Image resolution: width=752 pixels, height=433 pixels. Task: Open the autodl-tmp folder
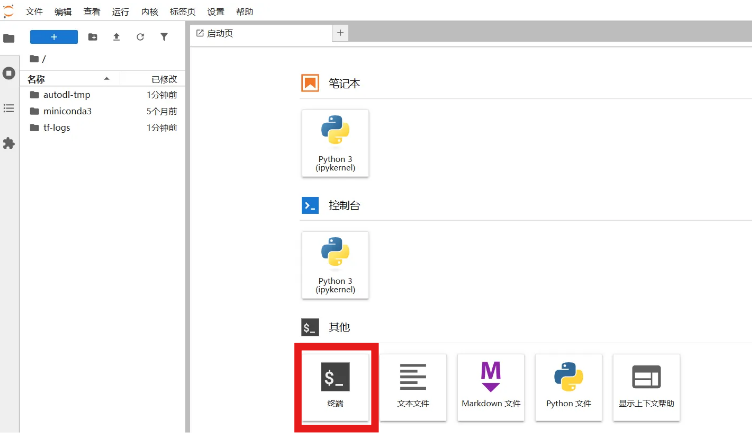(67, 95)
